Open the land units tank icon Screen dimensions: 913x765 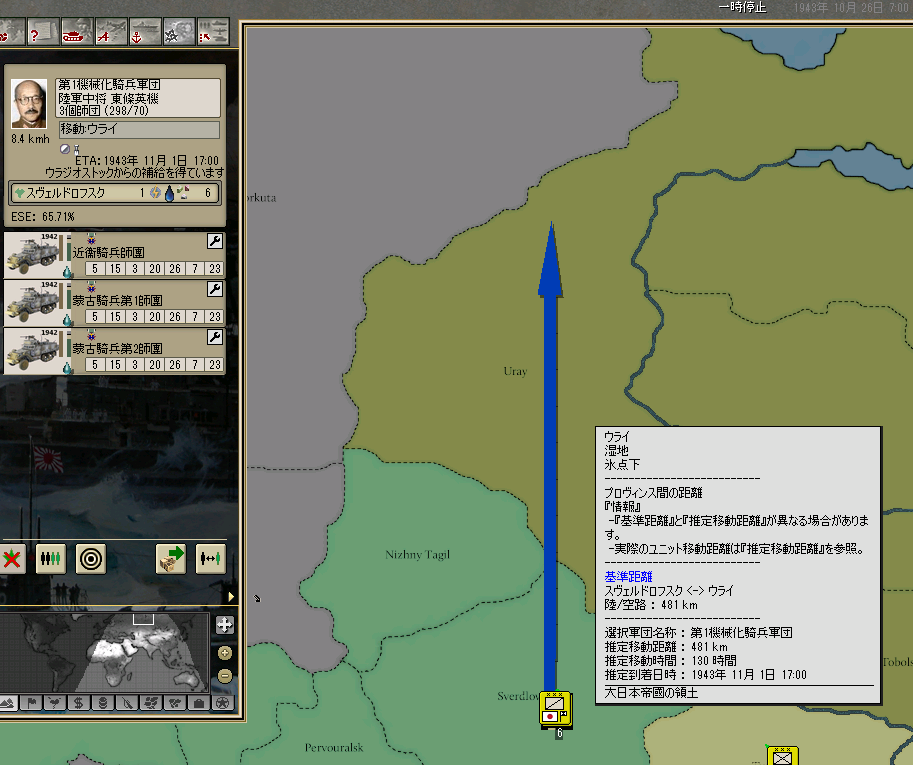coord(76,33)
